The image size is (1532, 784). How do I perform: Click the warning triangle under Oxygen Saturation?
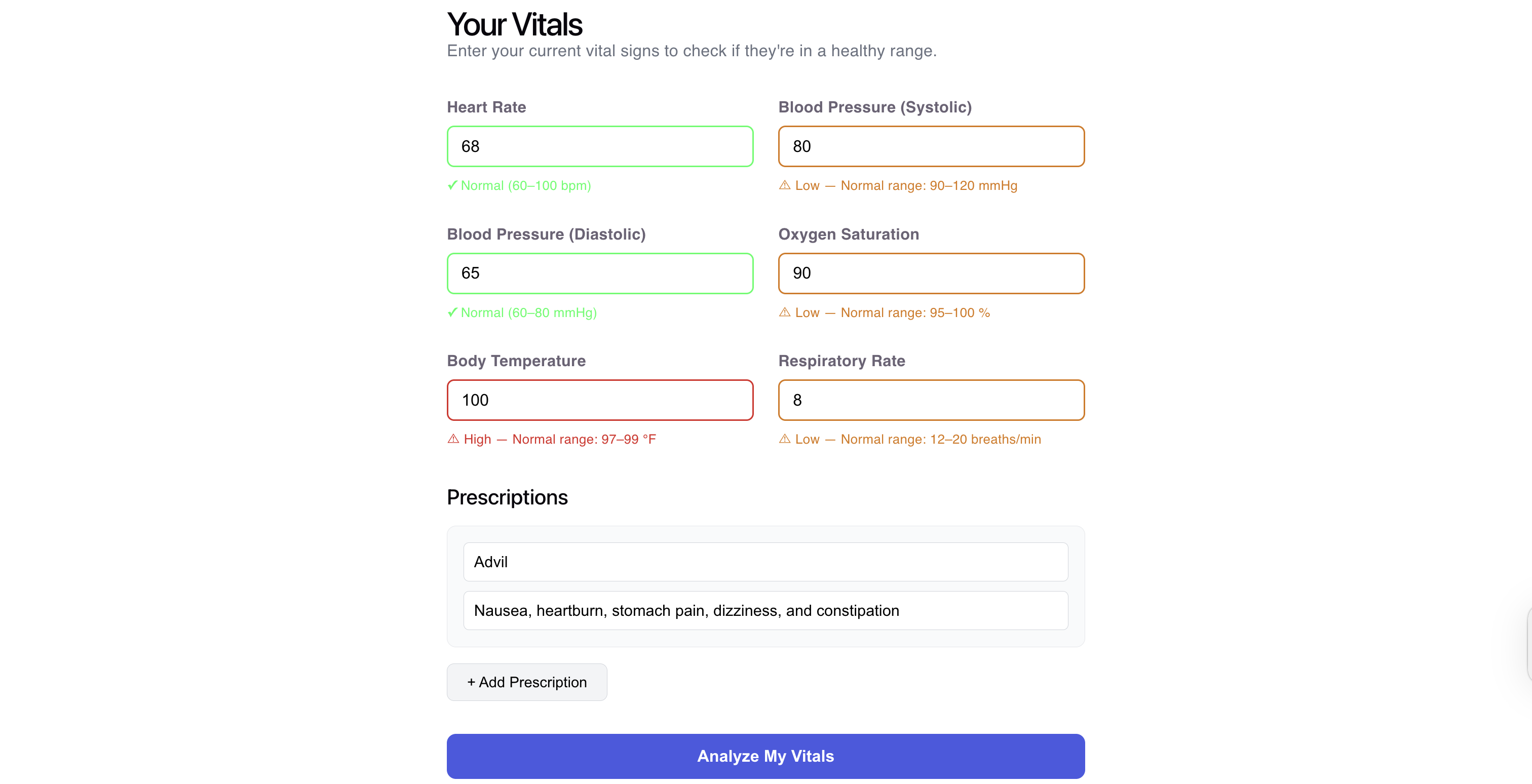click(x=784, y=312)
